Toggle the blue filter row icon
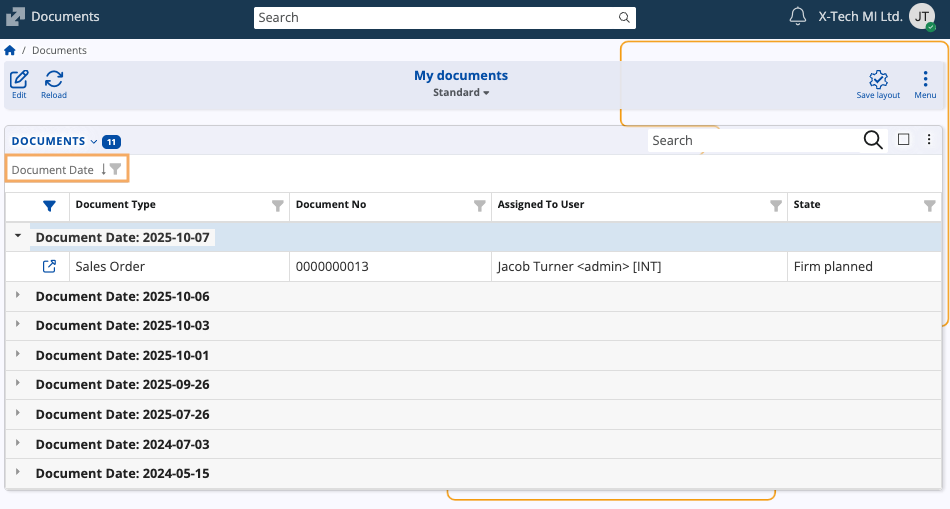 pos(49,206)
